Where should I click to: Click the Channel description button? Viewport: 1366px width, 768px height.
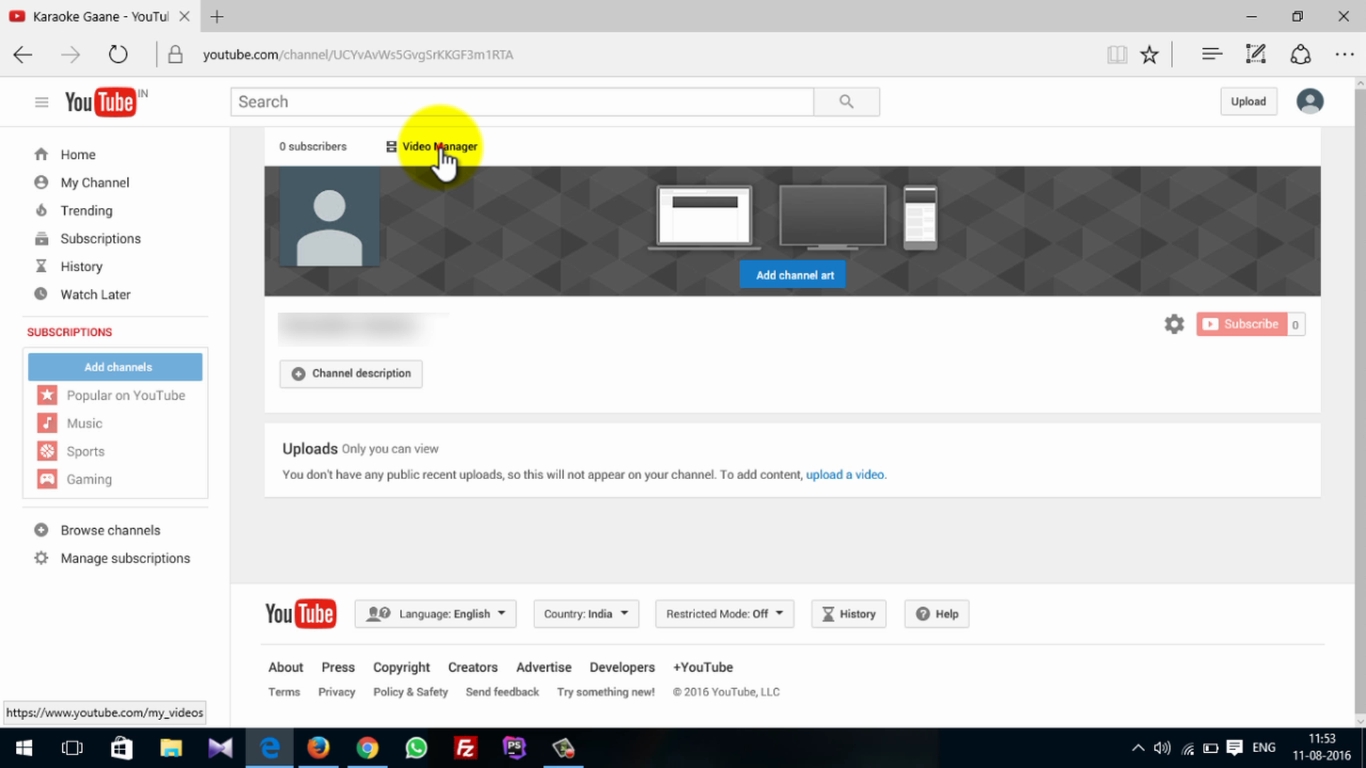pyautogui.click(x=351, y=374)
